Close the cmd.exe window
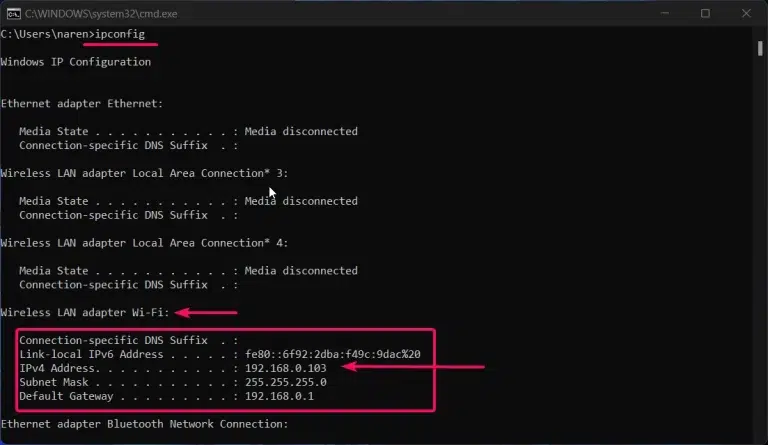The width and height of the screenshot is (768, 445). pyautogui.click(x=746, y=13)
